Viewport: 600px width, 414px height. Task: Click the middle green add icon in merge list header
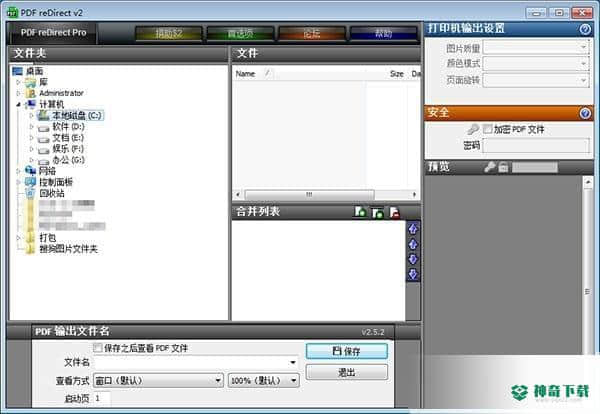(378, 212)
